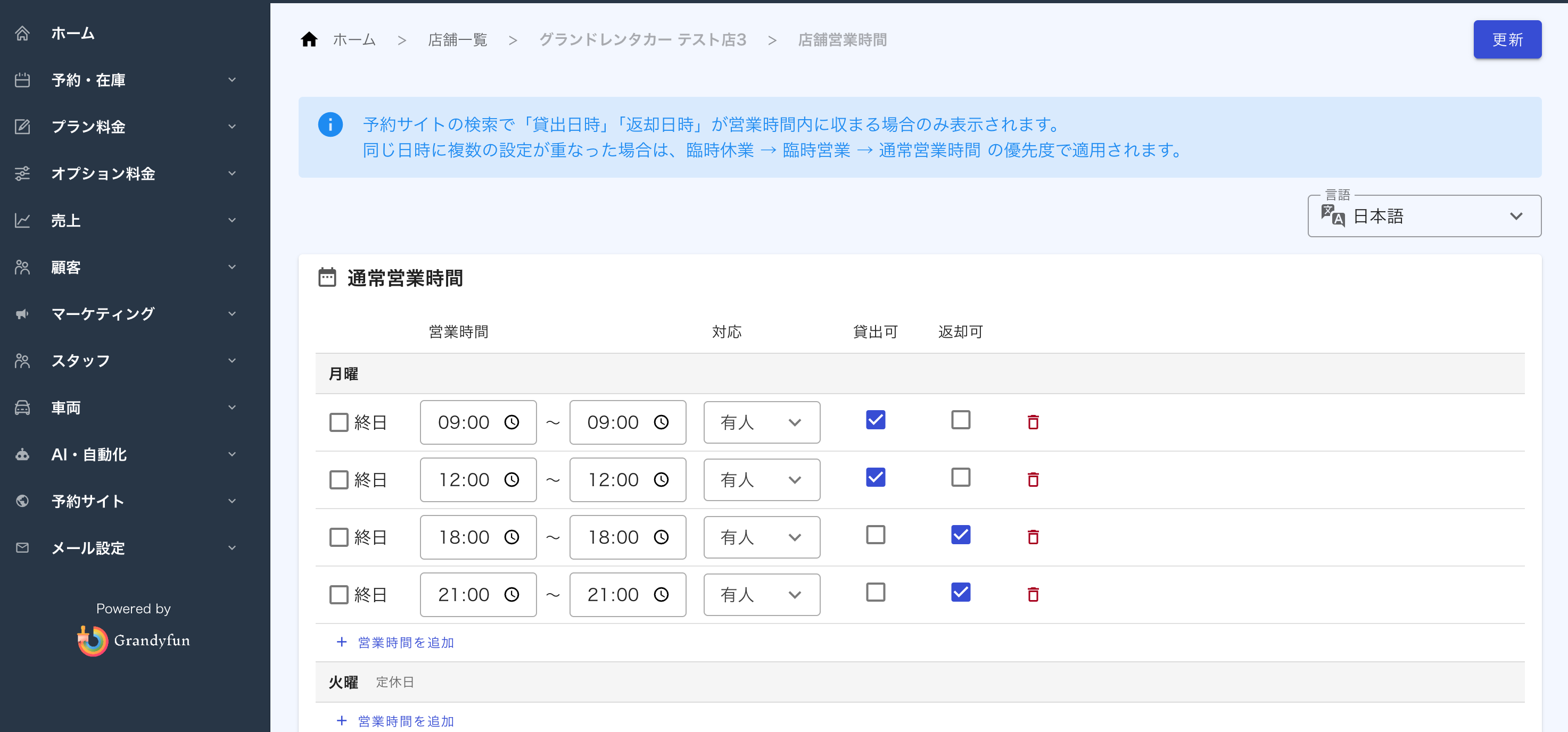Open 有人 dropdown in the 18:00 row
The width and height of the screenshot is (1568, 732).
[762, 537]
